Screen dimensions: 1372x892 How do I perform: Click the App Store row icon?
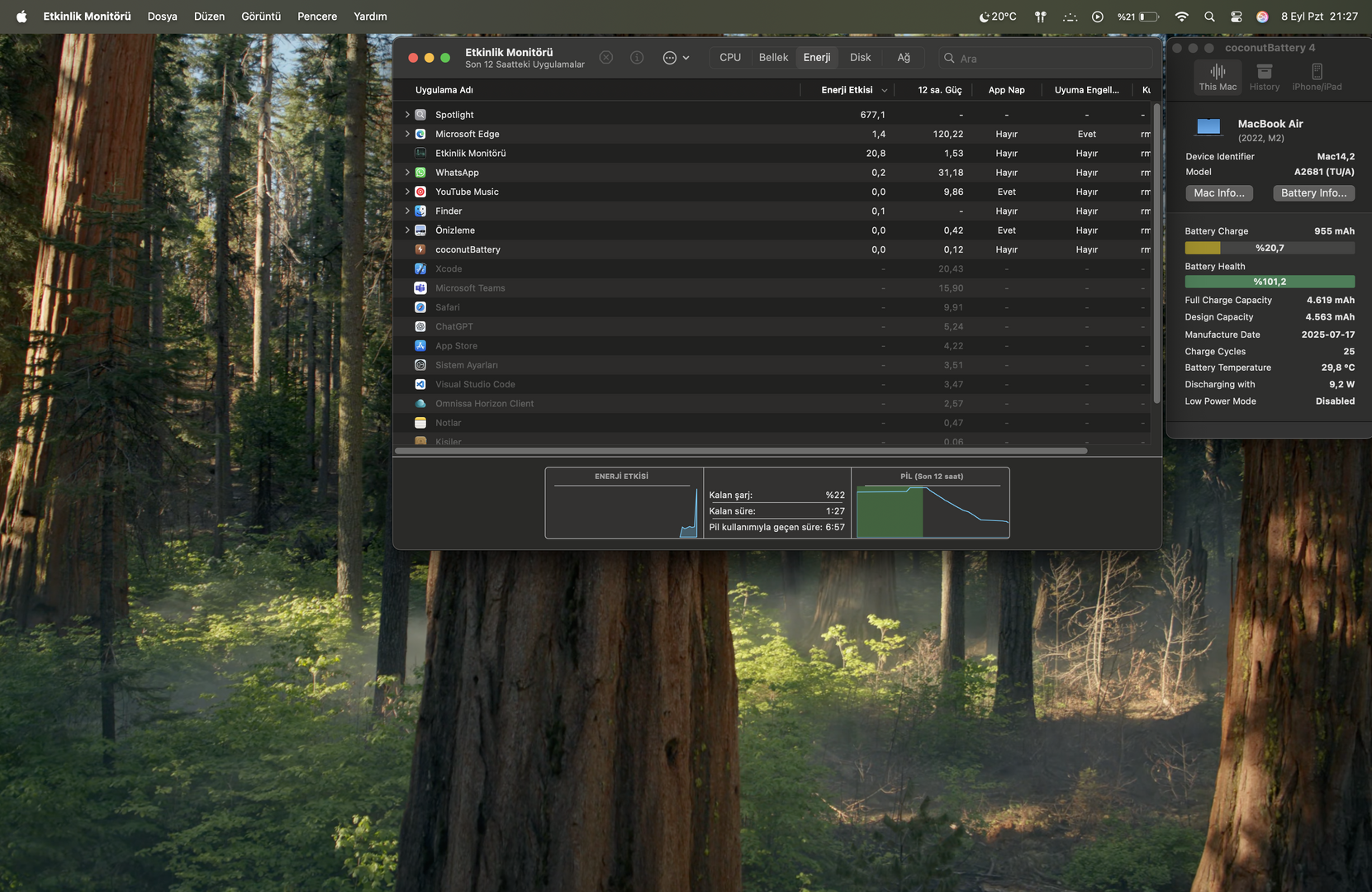click(420, 346)
